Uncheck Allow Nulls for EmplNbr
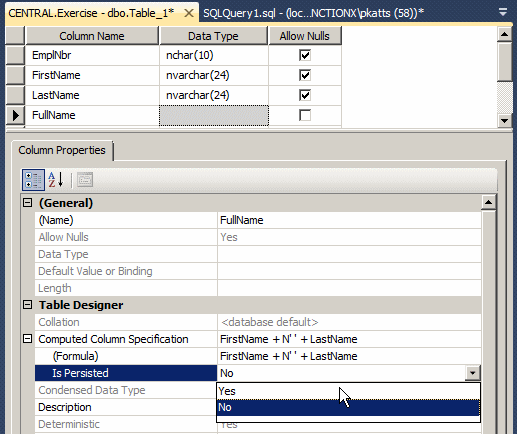517x434 pixels. coord(305,55)
